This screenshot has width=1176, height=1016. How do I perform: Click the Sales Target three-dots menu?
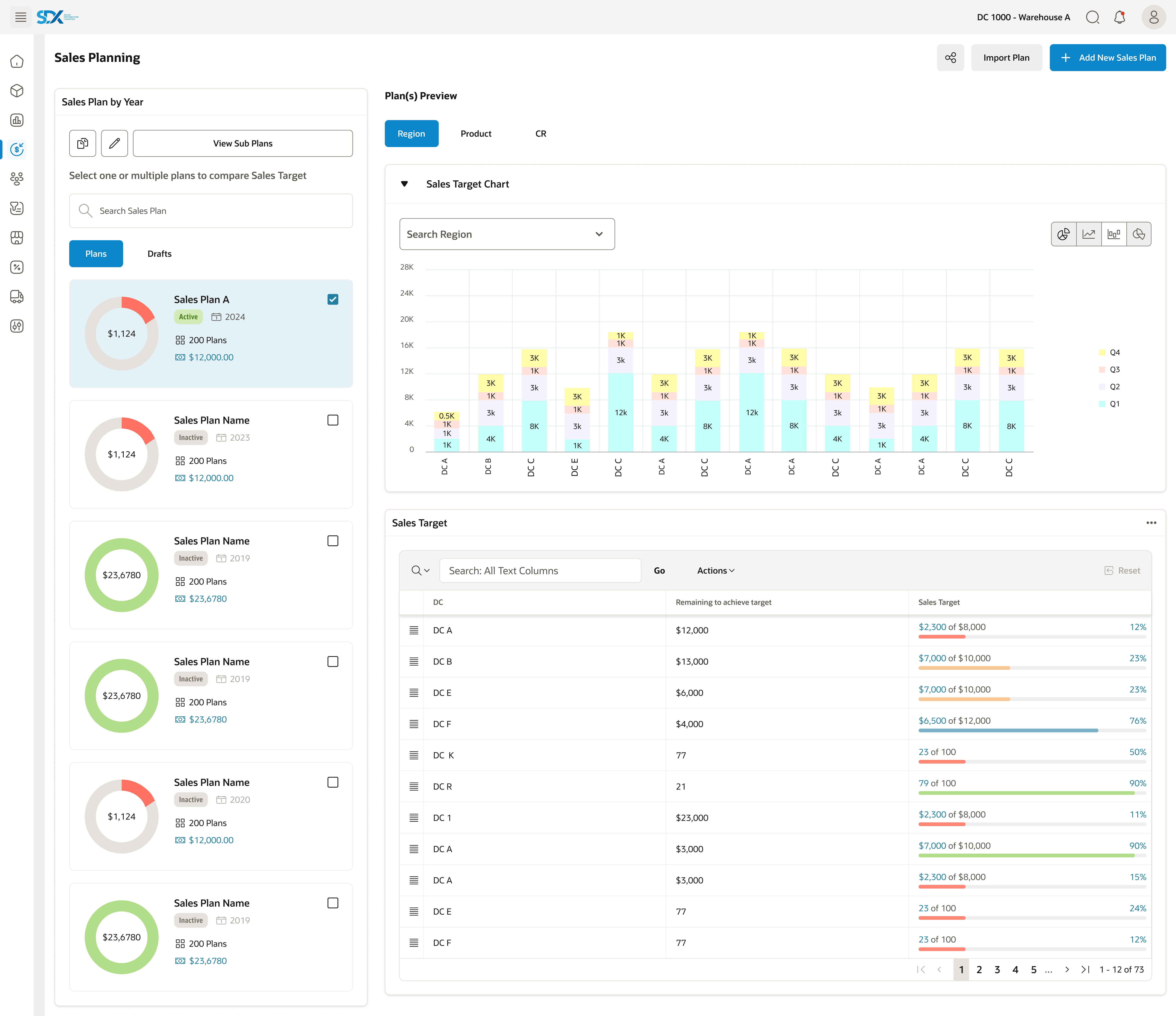pyautogui.click(x=1151, y=523)
